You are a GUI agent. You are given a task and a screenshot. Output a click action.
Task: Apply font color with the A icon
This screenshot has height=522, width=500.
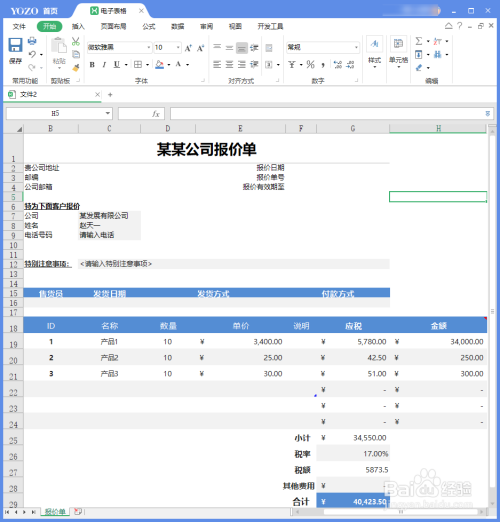178,64
